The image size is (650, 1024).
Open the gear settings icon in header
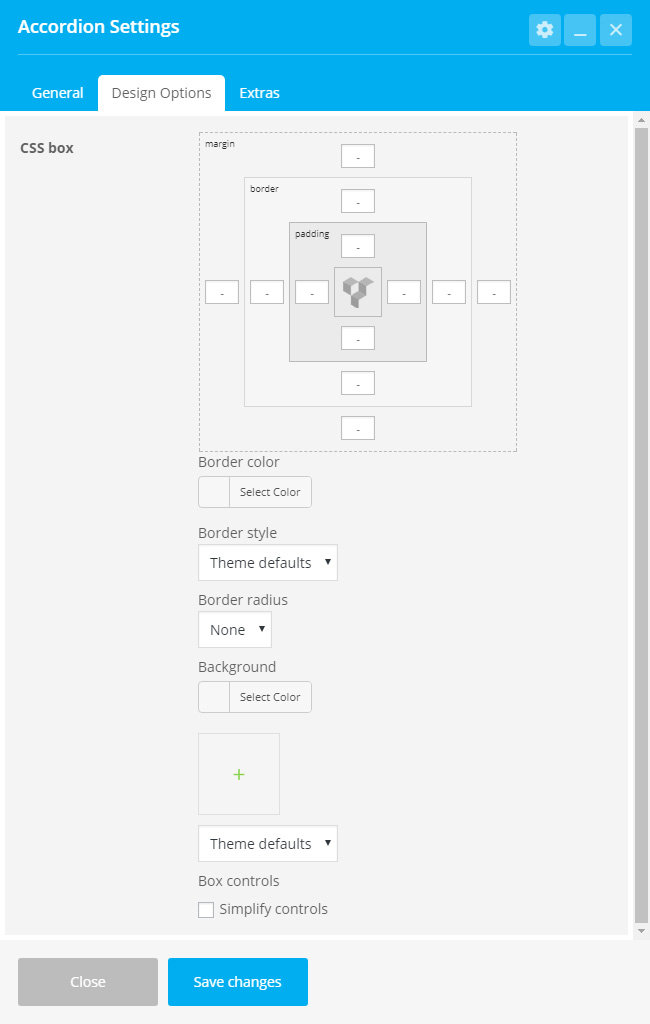click(545, 30)
